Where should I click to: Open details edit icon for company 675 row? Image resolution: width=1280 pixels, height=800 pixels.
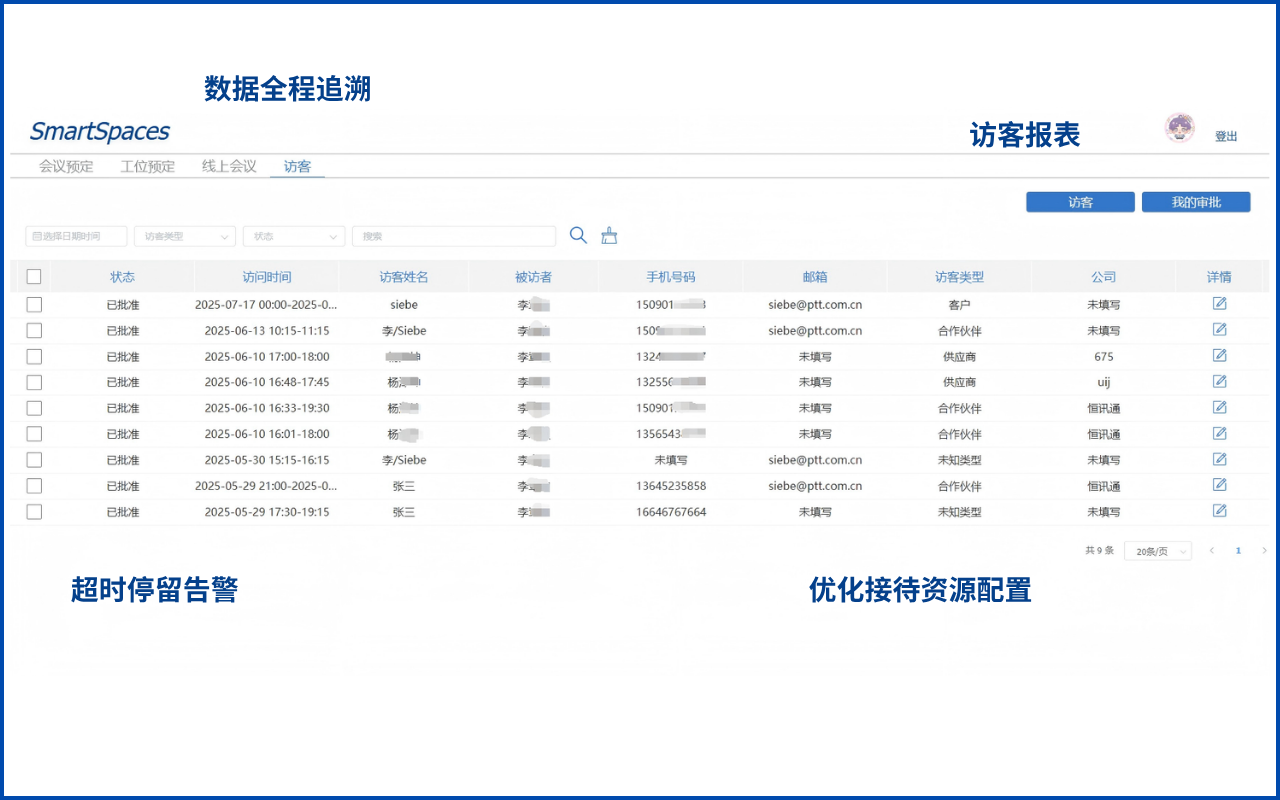pos(1219,355)
